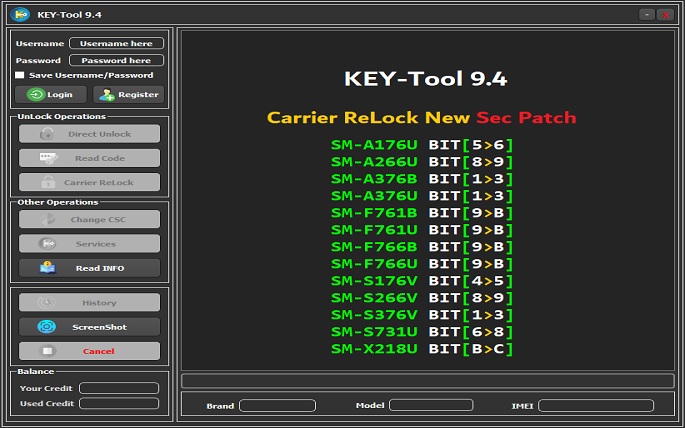685x428 pixels.
Task: Click the Cancel stop icon
Action: 47,351
